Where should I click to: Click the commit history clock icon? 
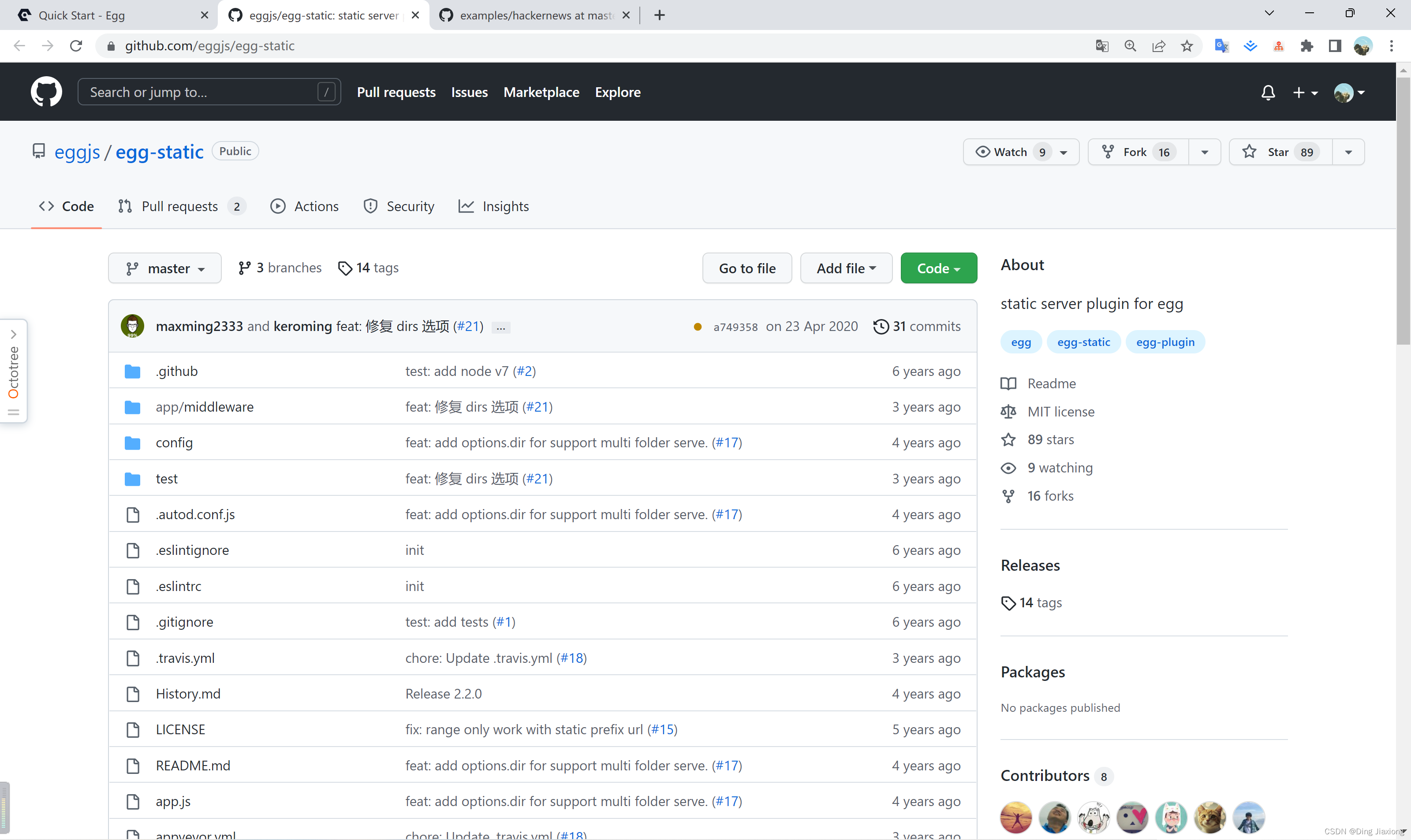click(881, 326)
